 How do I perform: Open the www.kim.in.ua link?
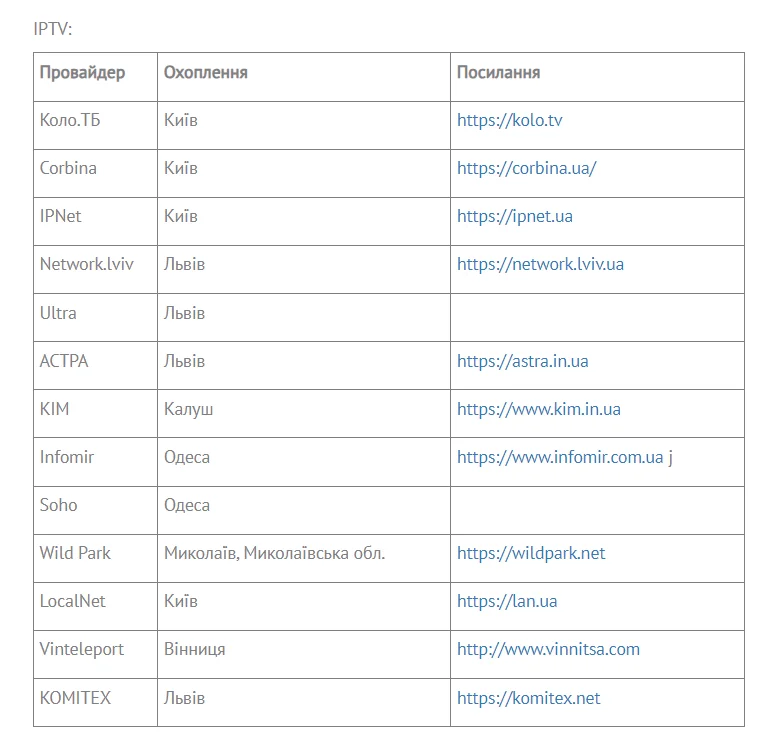(x=538, y=409)
